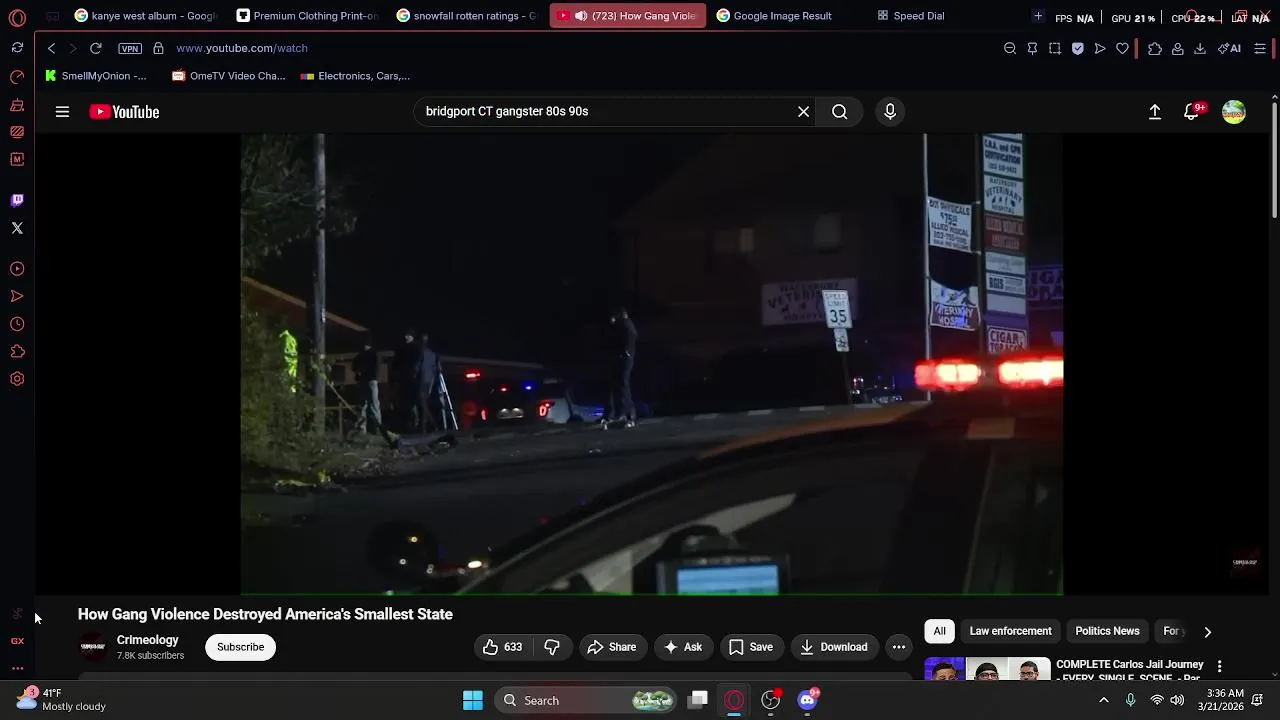Image resolution: width=1280 pixels, height=720 pixels.
Task: Click the video player to pause
Action: (x=651, y=364)
